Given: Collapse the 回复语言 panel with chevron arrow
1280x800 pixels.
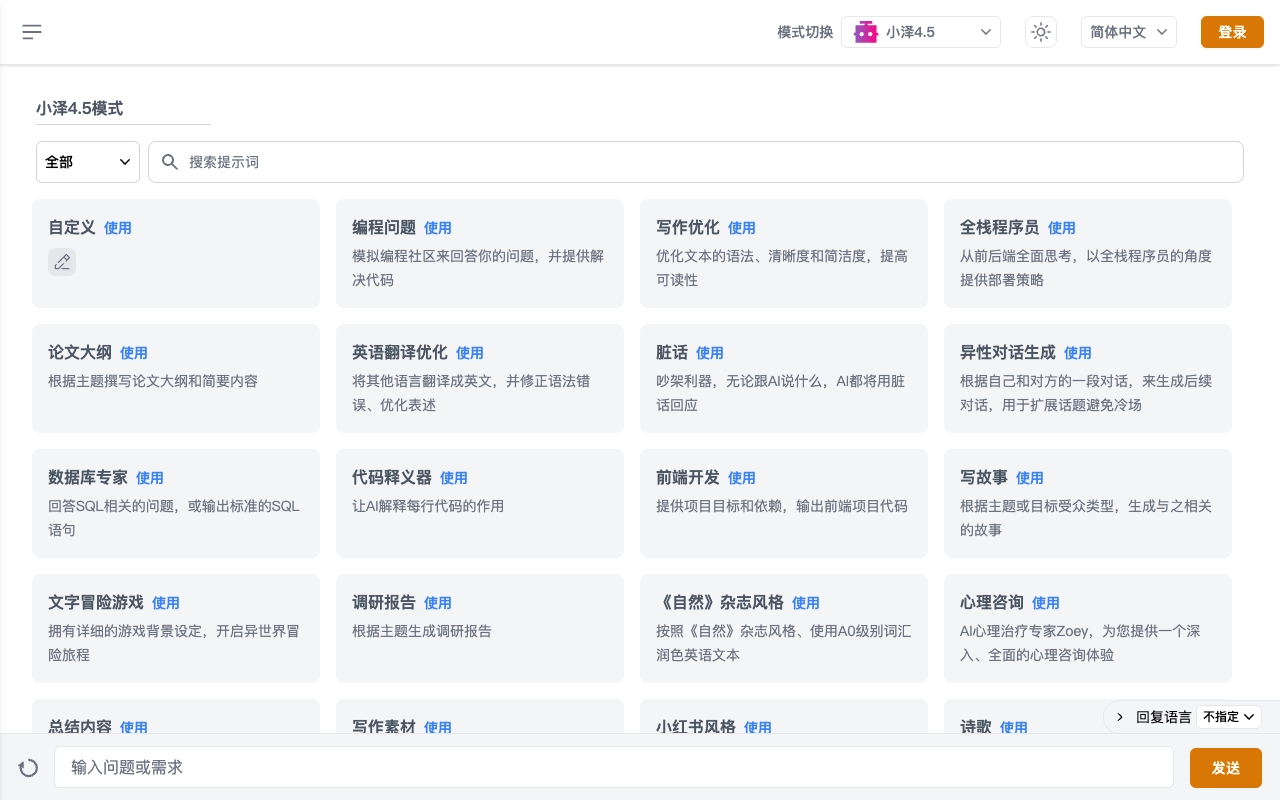Looking at the screenshot, I should 1119,717.
